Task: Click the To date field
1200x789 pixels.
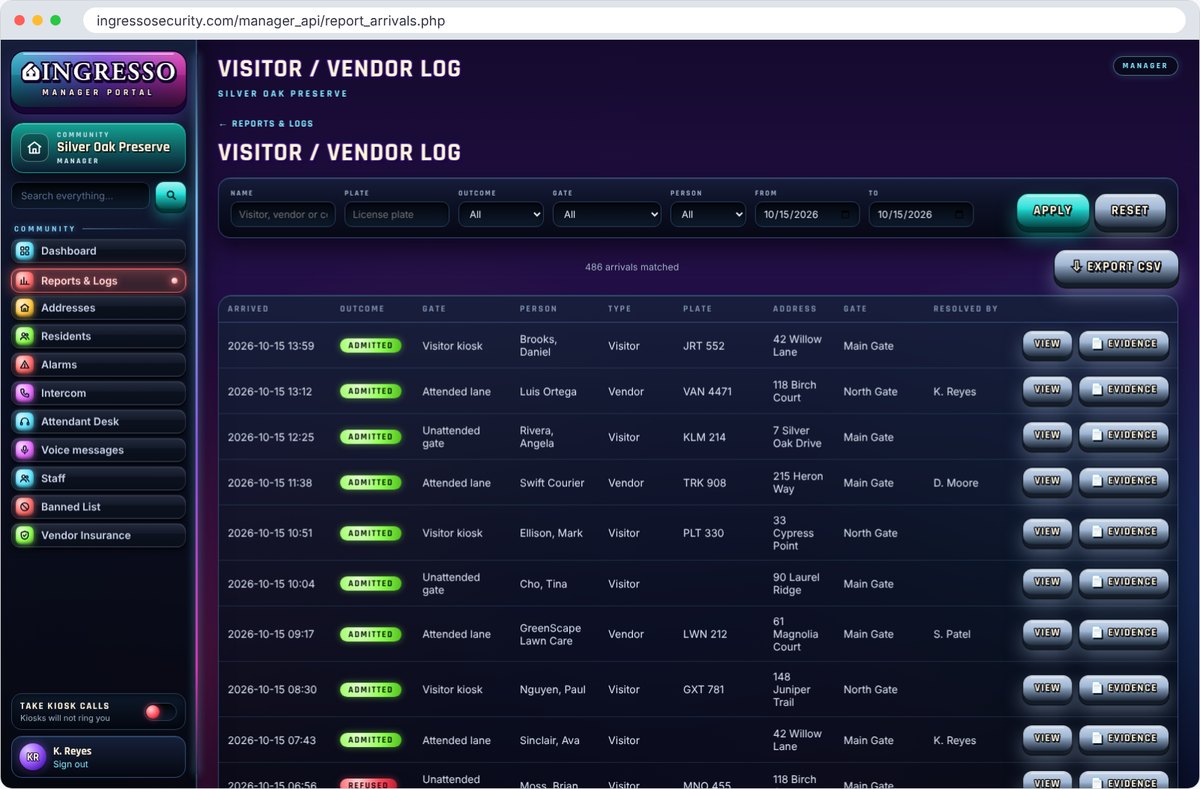Action: tap(921, 215)
